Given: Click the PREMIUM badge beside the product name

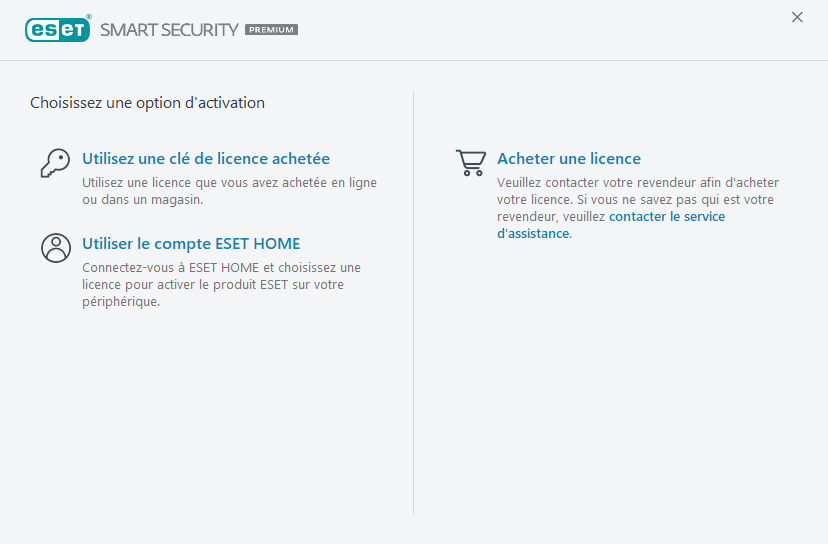Looking at the screenshot, I should pos(271,30).
